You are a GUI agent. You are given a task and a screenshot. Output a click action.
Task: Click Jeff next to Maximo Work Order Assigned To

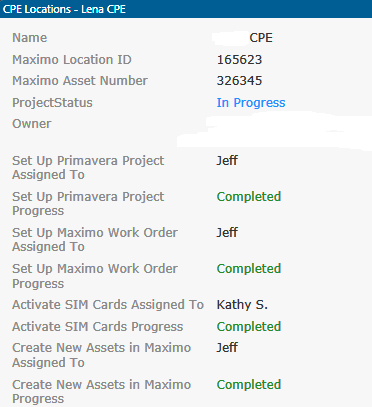point(227,233)
